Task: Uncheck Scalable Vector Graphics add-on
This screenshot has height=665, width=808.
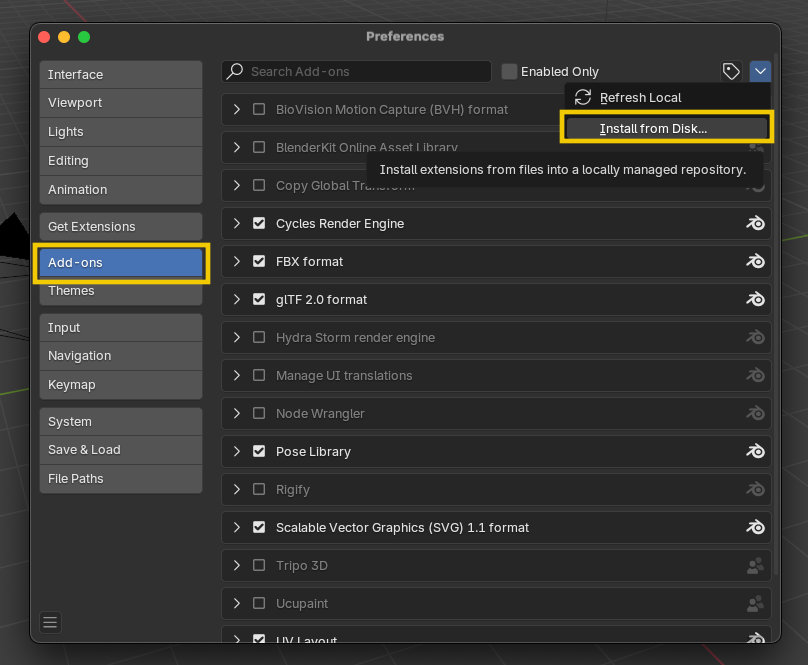Action: point(259,527)
